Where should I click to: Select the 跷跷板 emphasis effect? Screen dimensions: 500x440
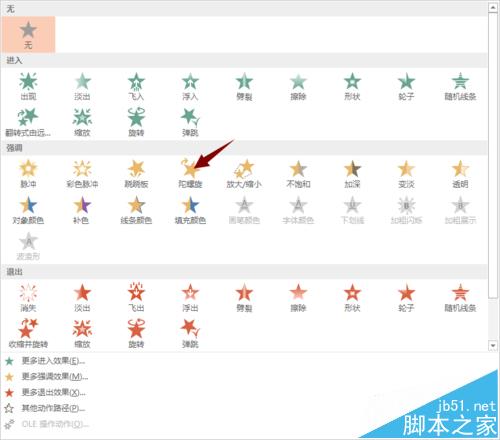coord(136,174)
